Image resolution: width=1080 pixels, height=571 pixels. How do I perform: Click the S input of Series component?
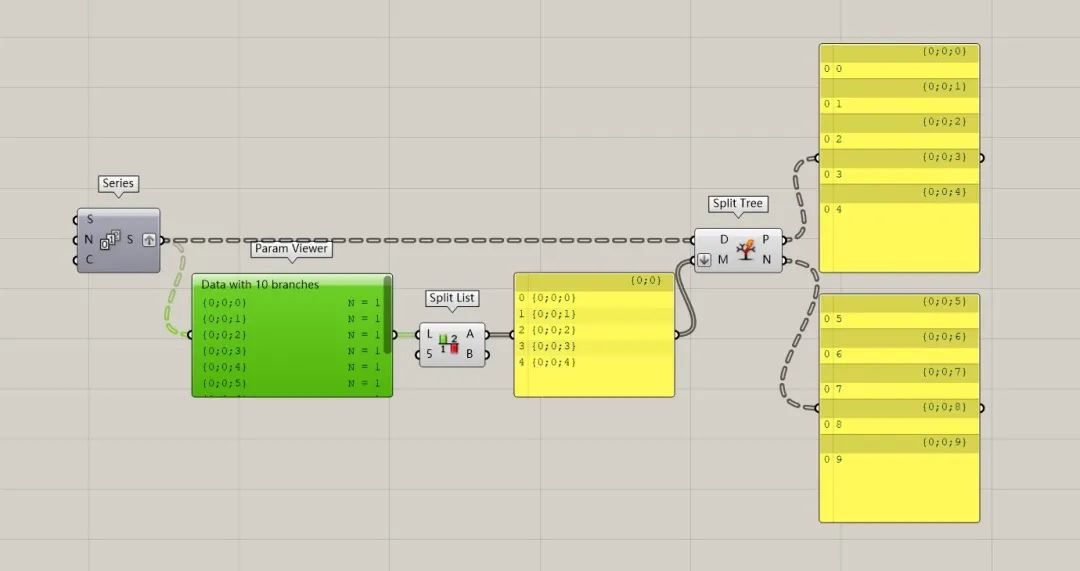click(x=90, y=220)
